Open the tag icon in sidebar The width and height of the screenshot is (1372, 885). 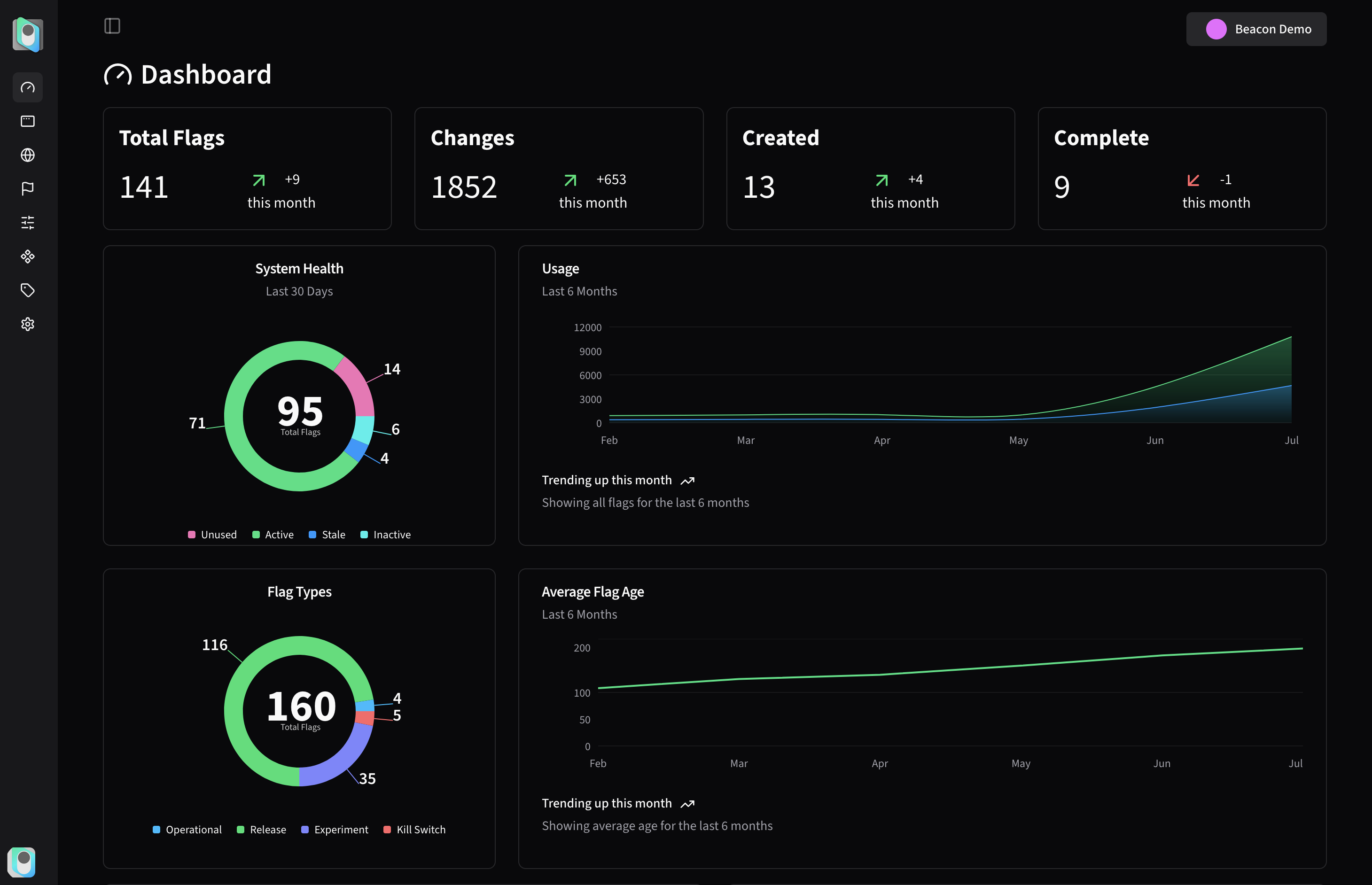(28, 290)
